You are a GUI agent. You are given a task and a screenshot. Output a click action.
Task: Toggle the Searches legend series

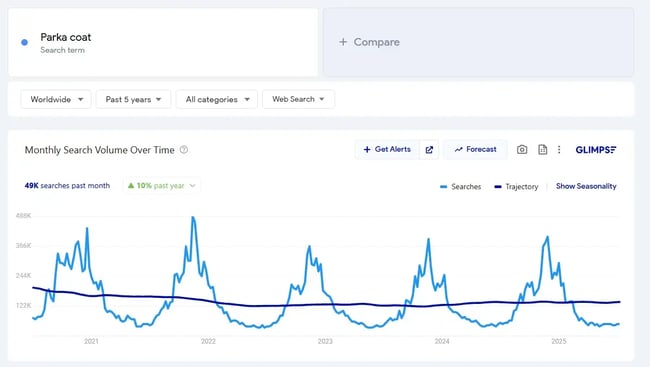click(x=461, y=187)
